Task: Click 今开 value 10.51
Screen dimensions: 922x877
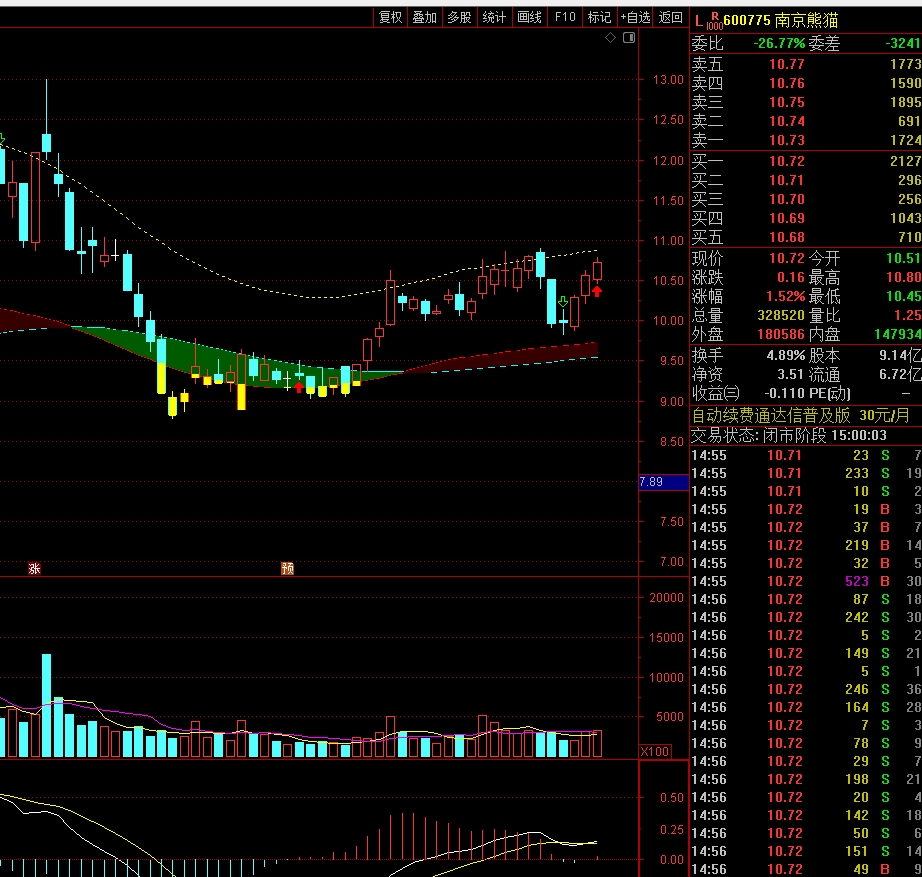Action: coord(903,258)
